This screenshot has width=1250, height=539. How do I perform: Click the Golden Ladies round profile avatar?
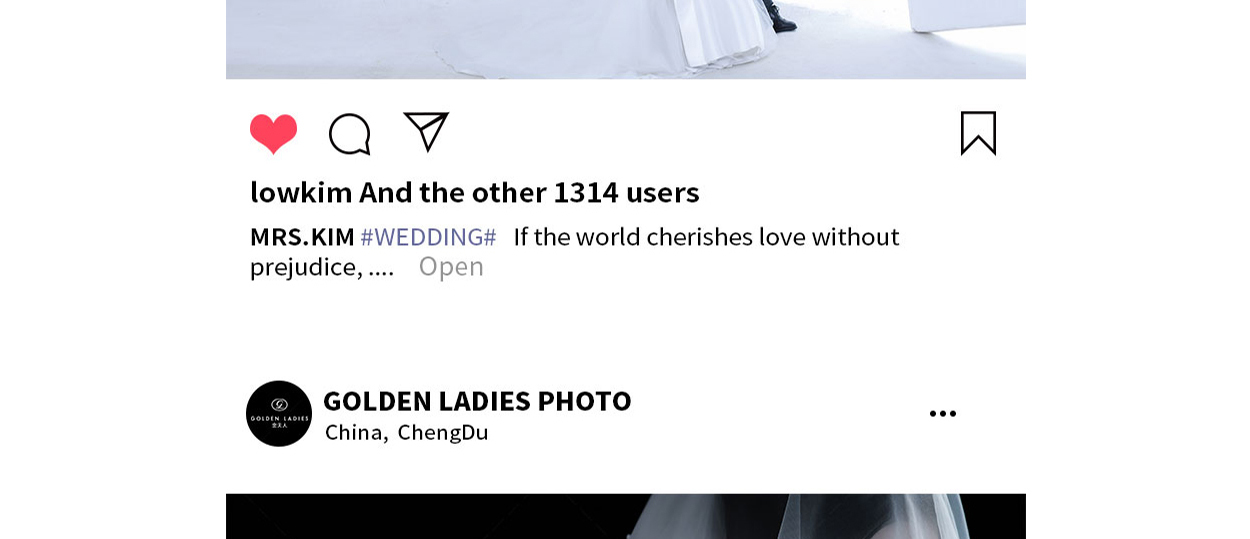(279, 413)
